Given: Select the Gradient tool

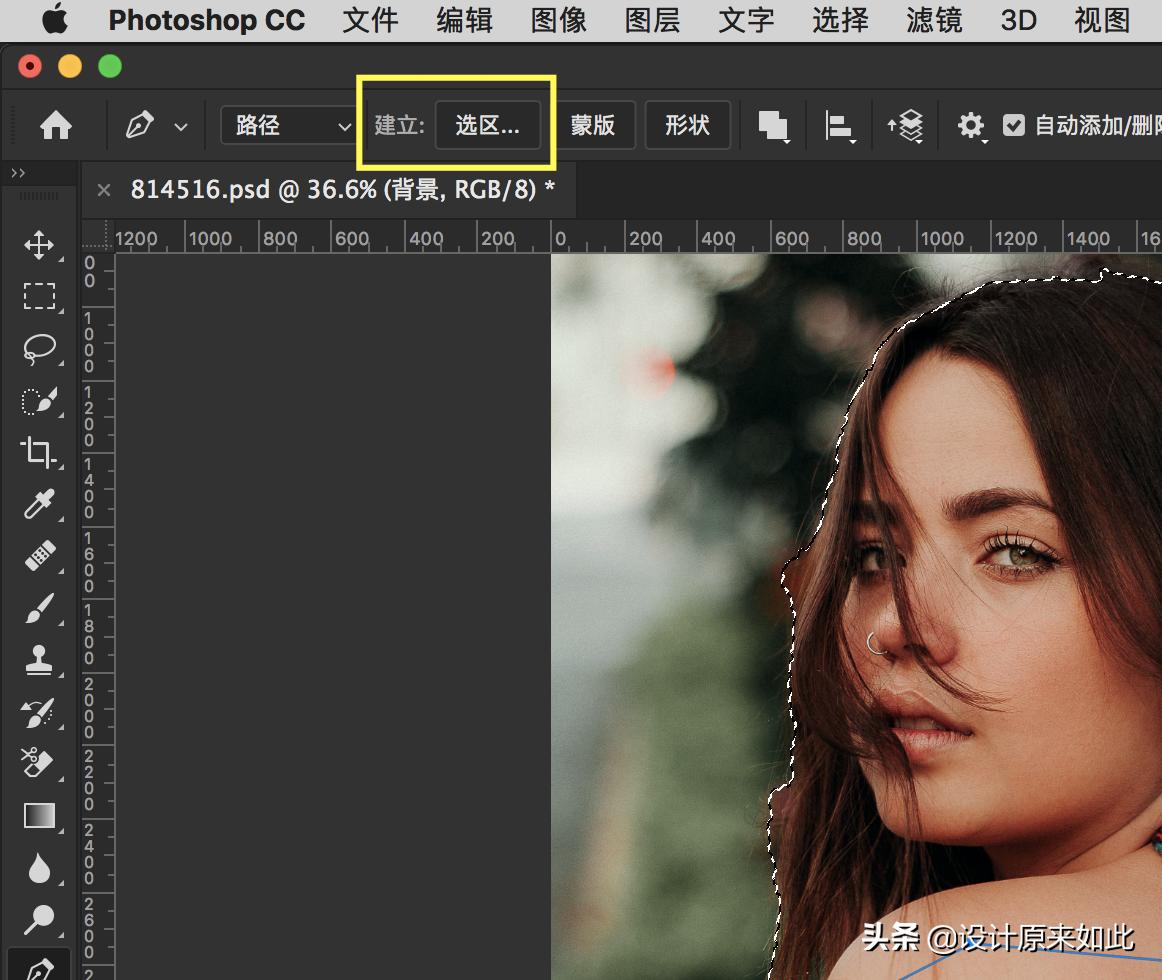Looking at the screenshot, I should 39,815.
